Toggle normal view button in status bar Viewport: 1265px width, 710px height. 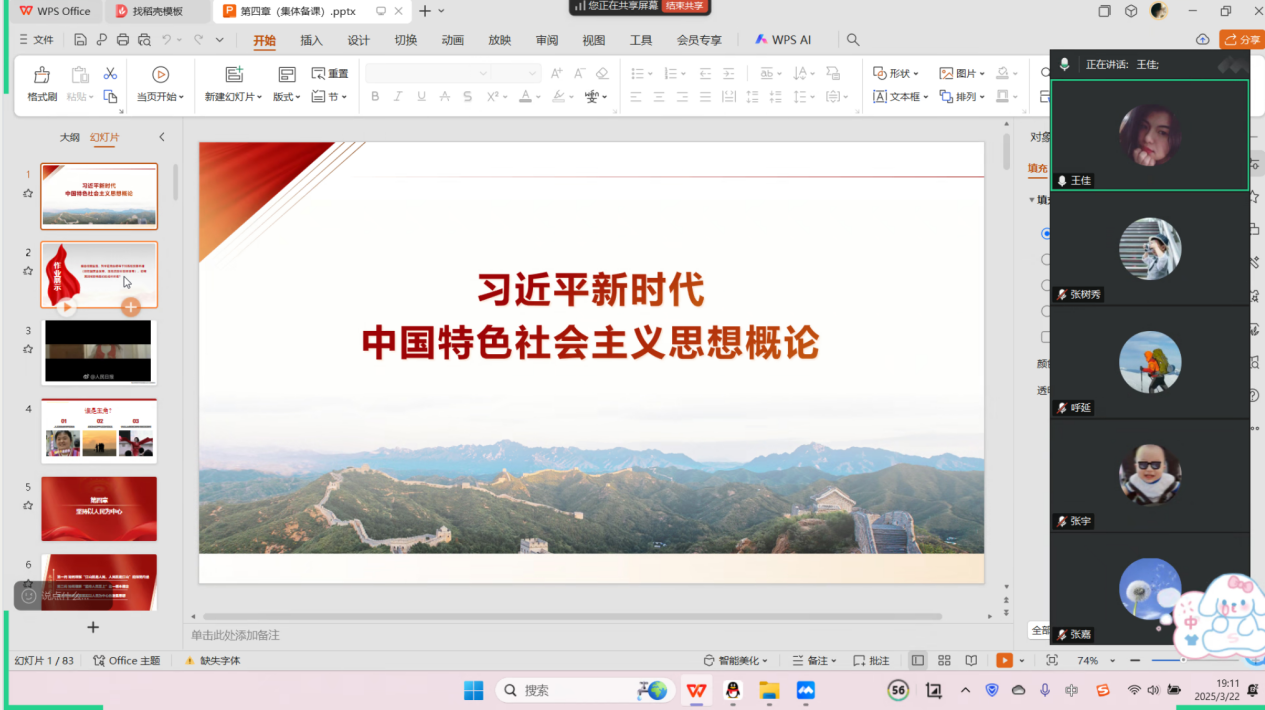(x=917, y=661)
